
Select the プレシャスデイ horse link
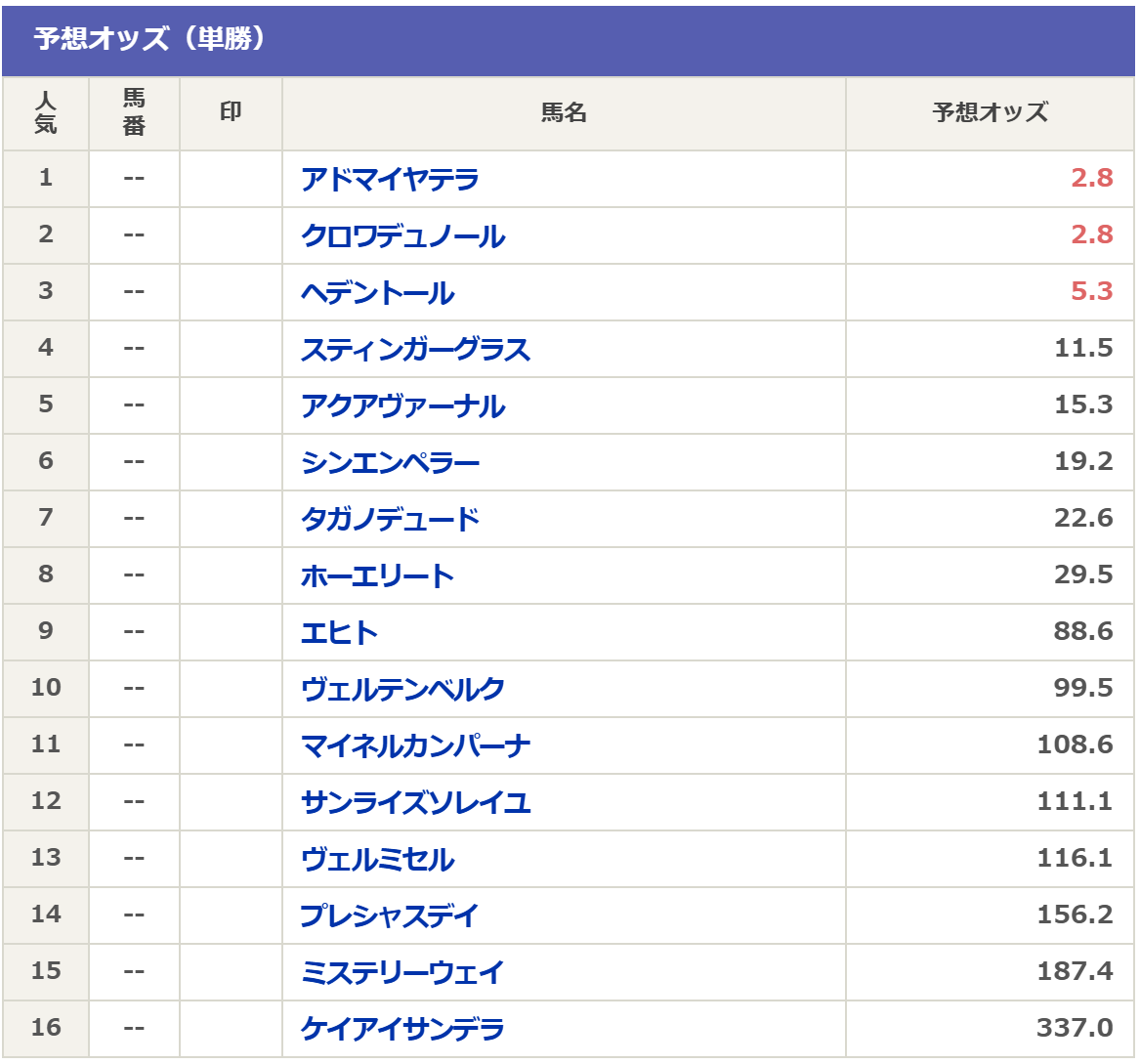tap(389, 915)
